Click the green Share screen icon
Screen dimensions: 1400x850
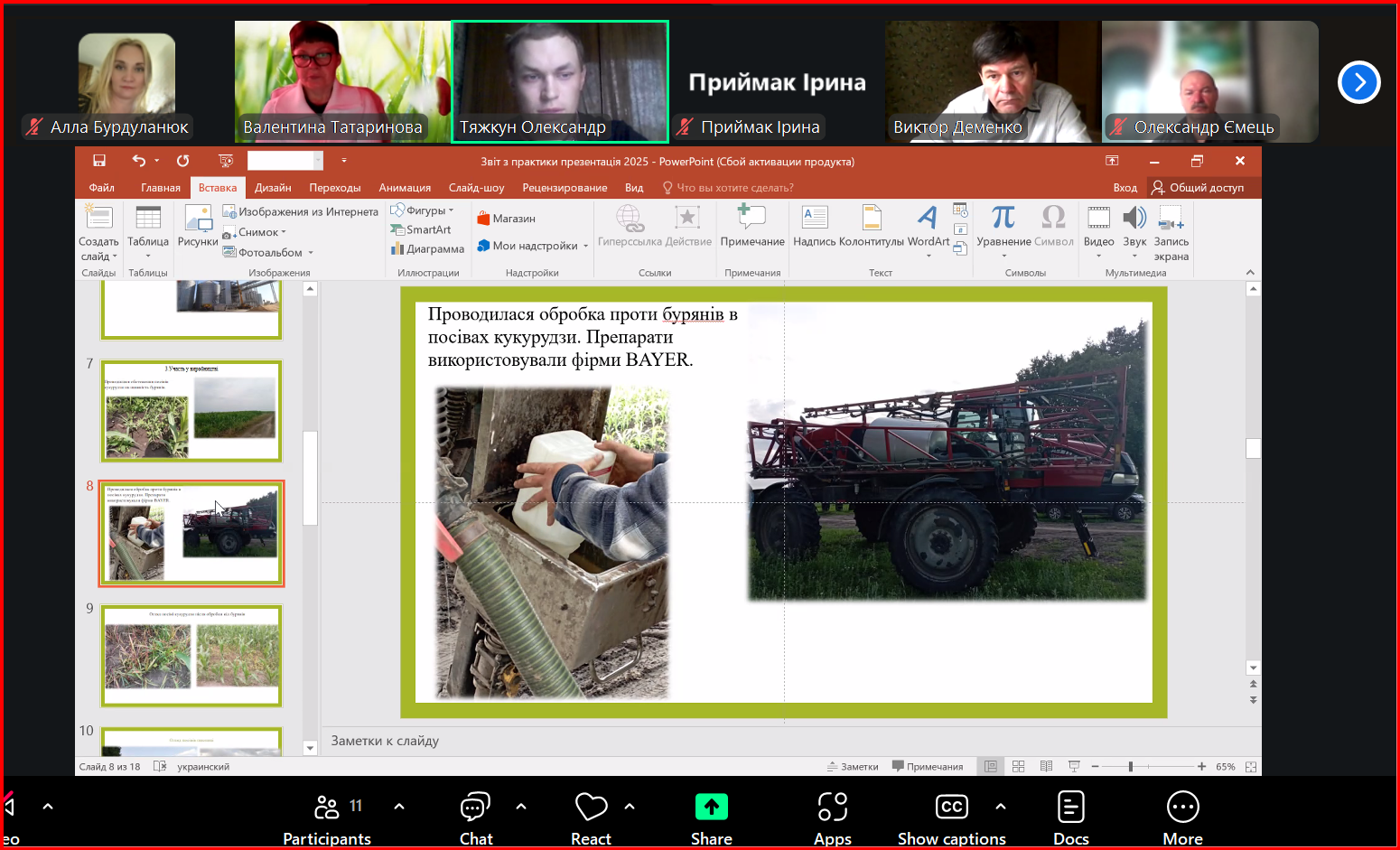[711, 807]
